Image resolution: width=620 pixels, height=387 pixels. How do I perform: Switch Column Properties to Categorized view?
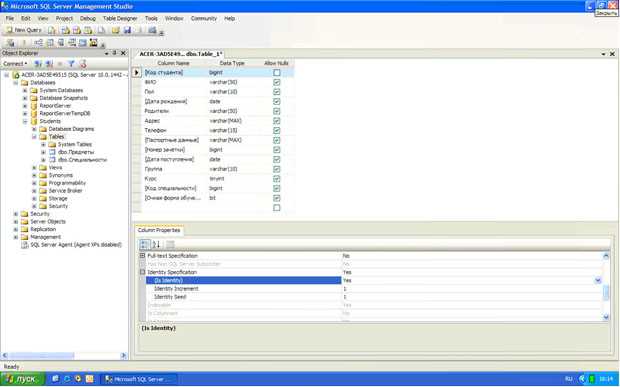click(x=145, y=244)
